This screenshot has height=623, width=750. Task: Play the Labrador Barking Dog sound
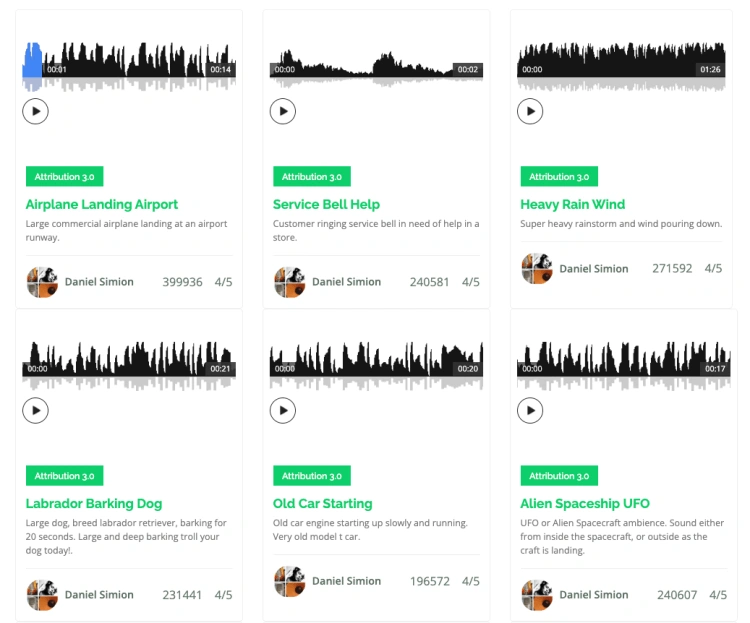(x=35, y=411)
